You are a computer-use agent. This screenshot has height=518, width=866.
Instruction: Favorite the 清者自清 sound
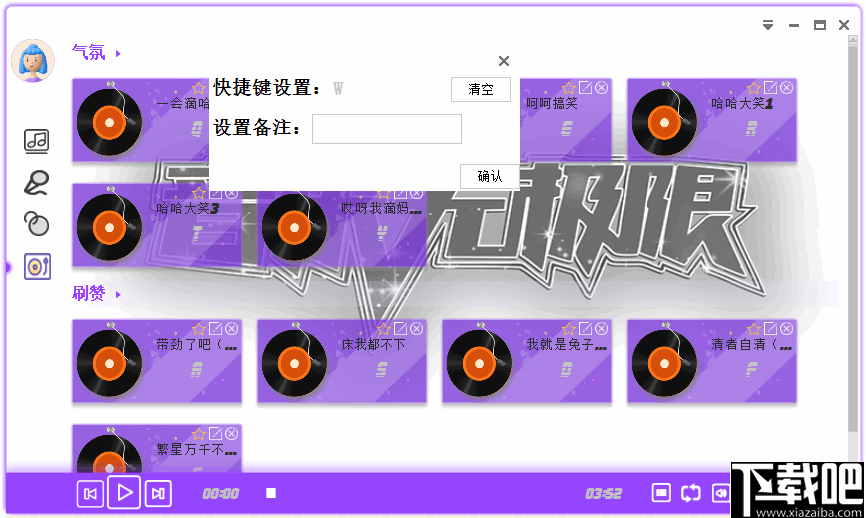point(754,329)
